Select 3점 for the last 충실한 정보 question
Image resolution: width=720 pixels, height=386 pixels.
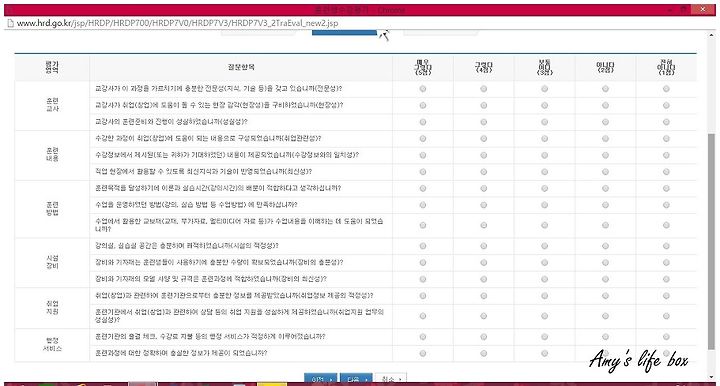click(x=545, y=353)
